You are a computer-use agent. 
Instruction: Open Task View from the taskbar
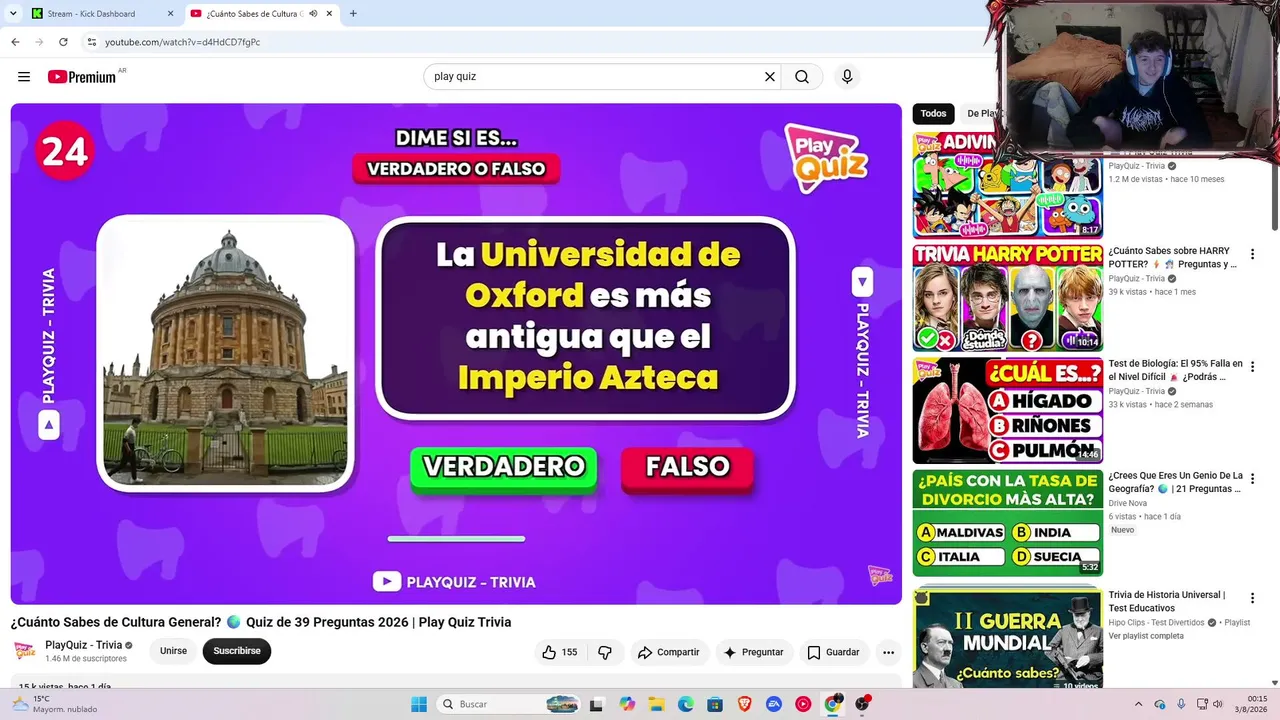(597, 704)
